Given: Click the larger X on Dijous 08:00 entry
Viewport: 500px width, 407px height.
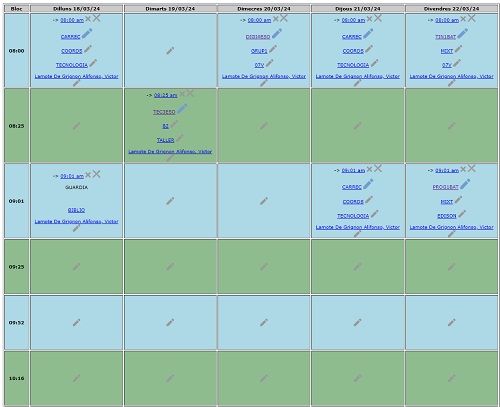Looking at the screenshot, I should [378, 18].
